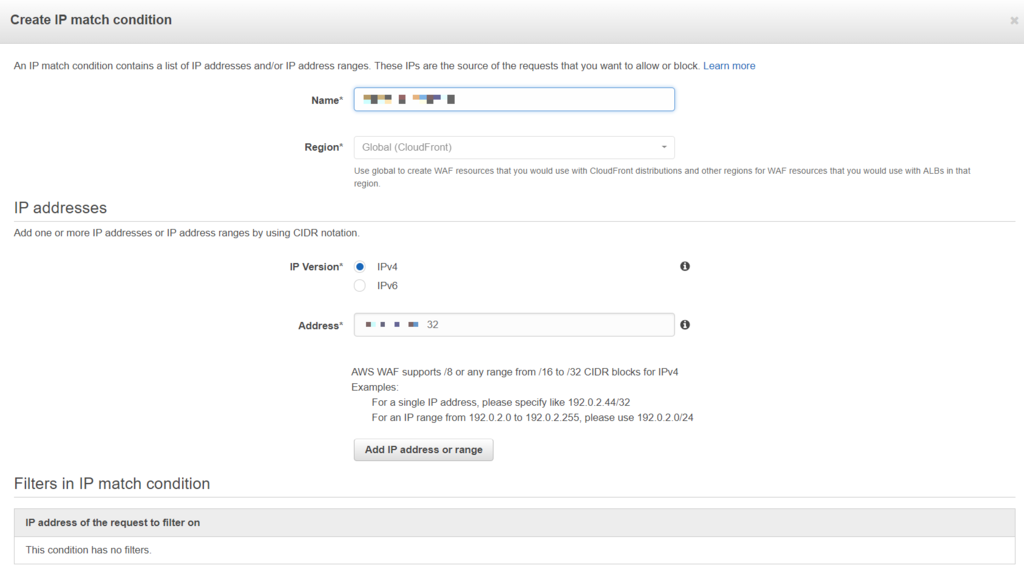The height and width of the screenshot is (571, 1024).
Task: Click the AWS WAF CIDR support hint text
Action: 515,372
